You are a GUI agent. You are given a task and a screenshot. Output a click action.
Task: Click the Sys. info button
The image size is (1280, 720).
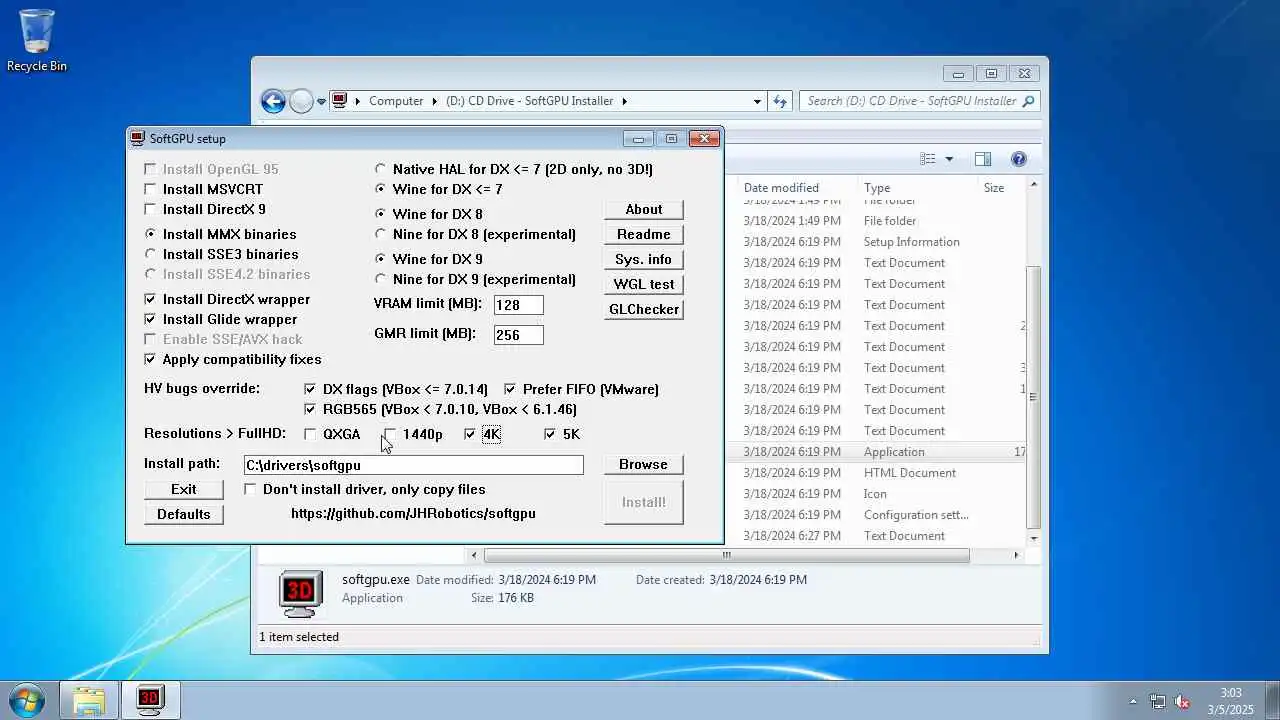644,259
